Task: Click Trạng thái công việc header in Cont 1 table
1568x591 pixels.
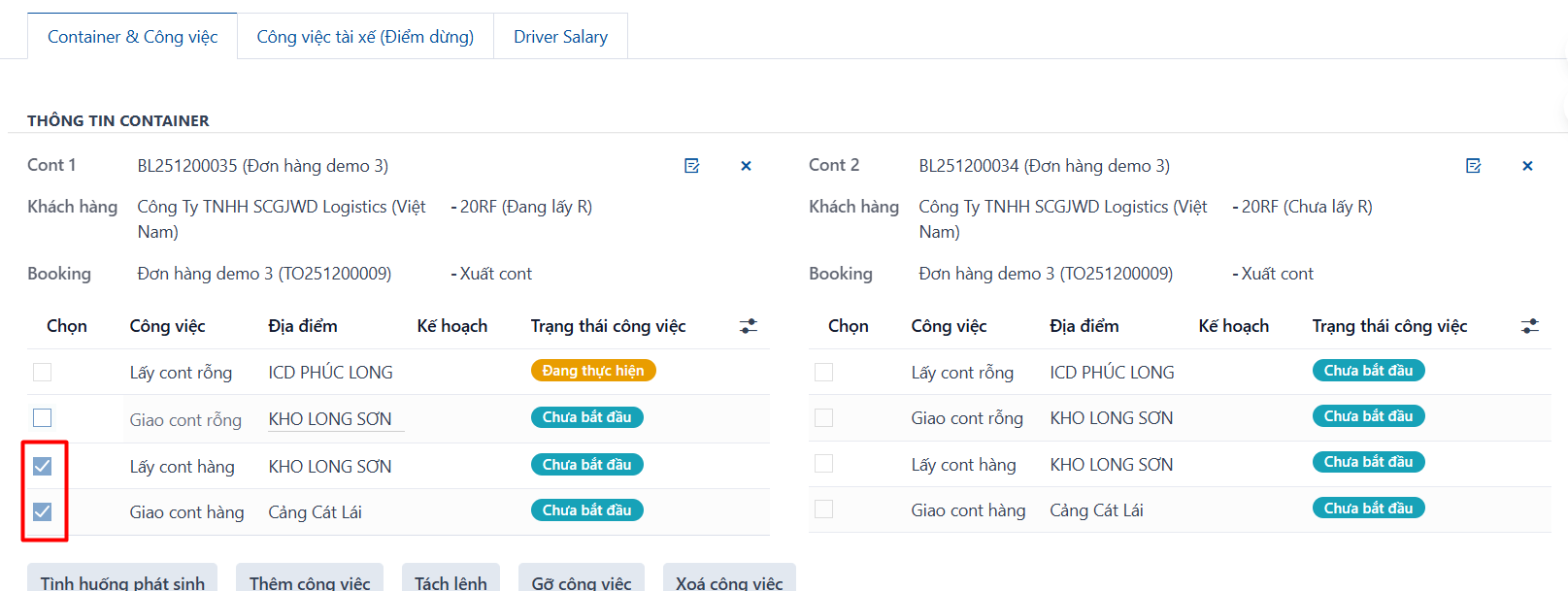Action: (609, 326)
